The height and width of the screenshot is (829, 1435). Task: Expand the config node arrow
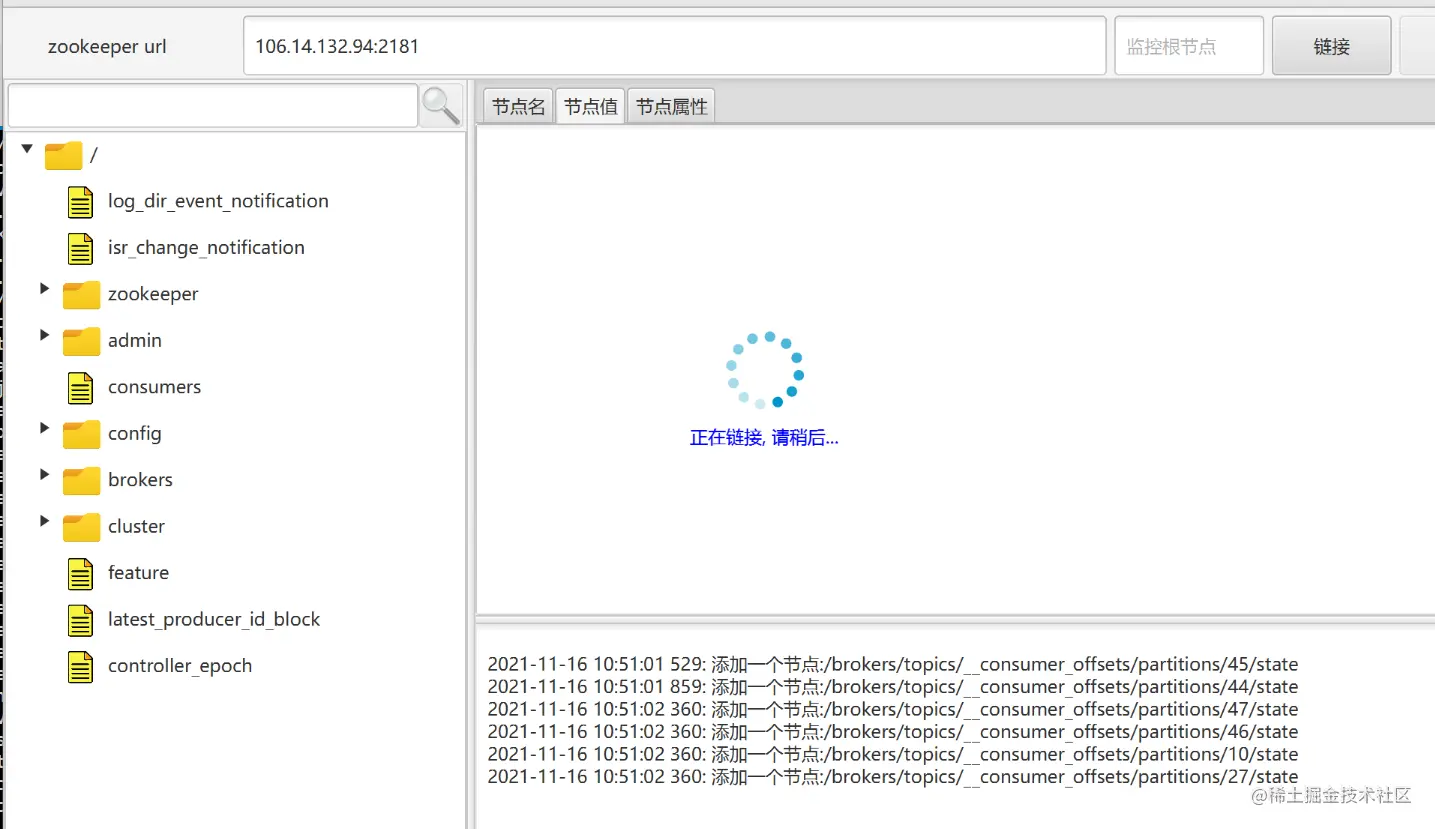(x=44, y=427)
